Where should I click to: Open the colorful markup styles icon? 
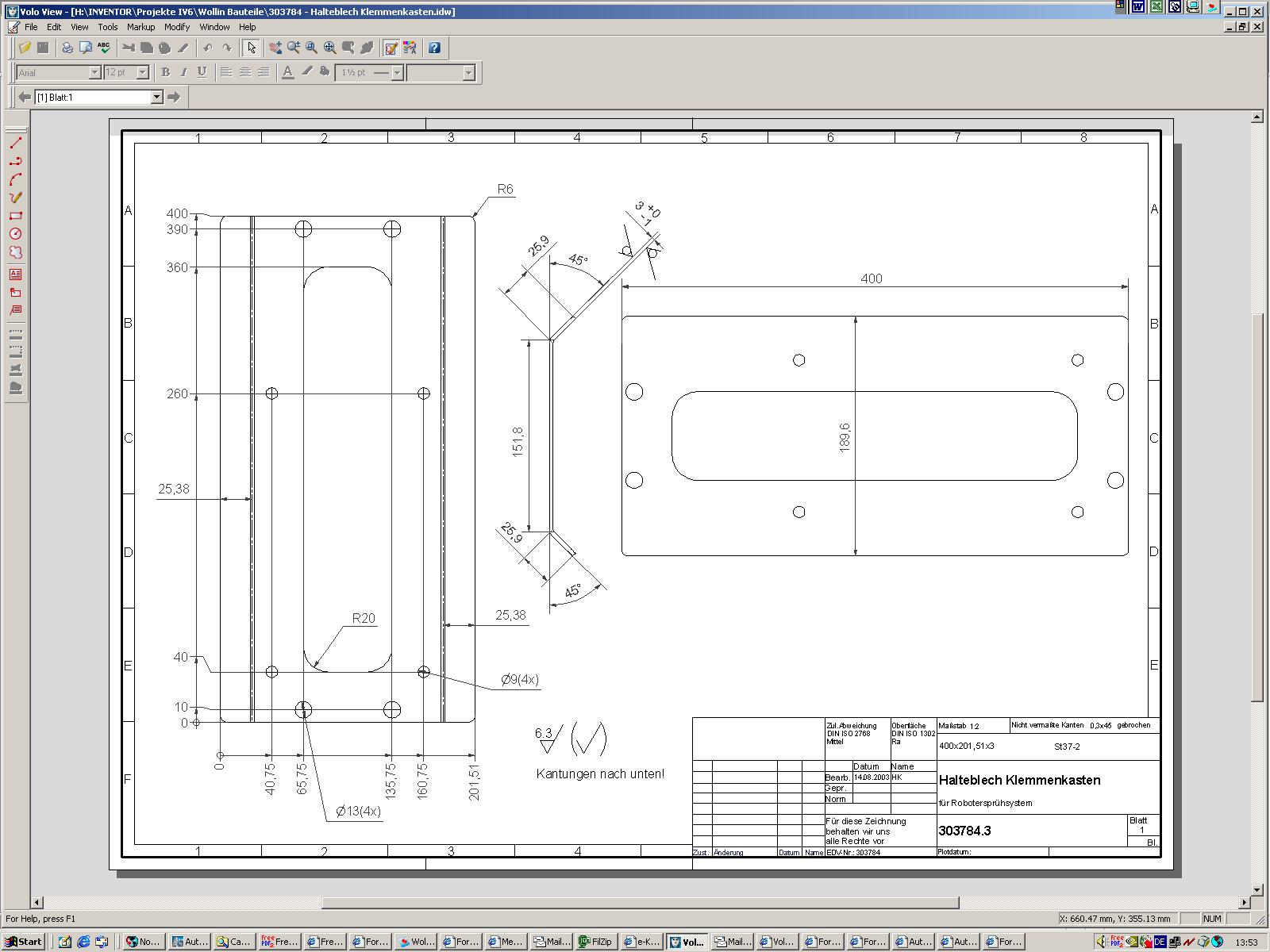coord(410,48)
